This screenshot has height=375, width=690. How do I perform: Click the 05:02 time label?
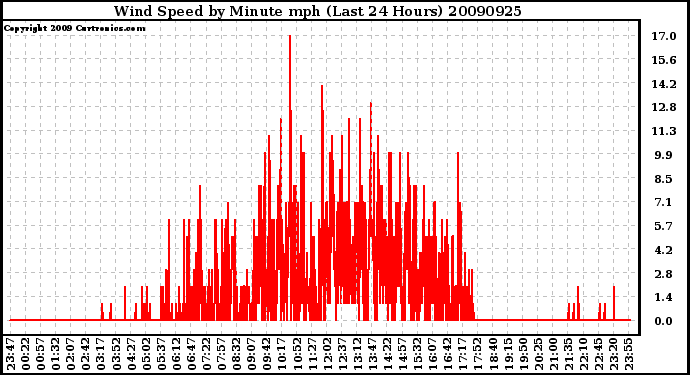pos(146,354)
